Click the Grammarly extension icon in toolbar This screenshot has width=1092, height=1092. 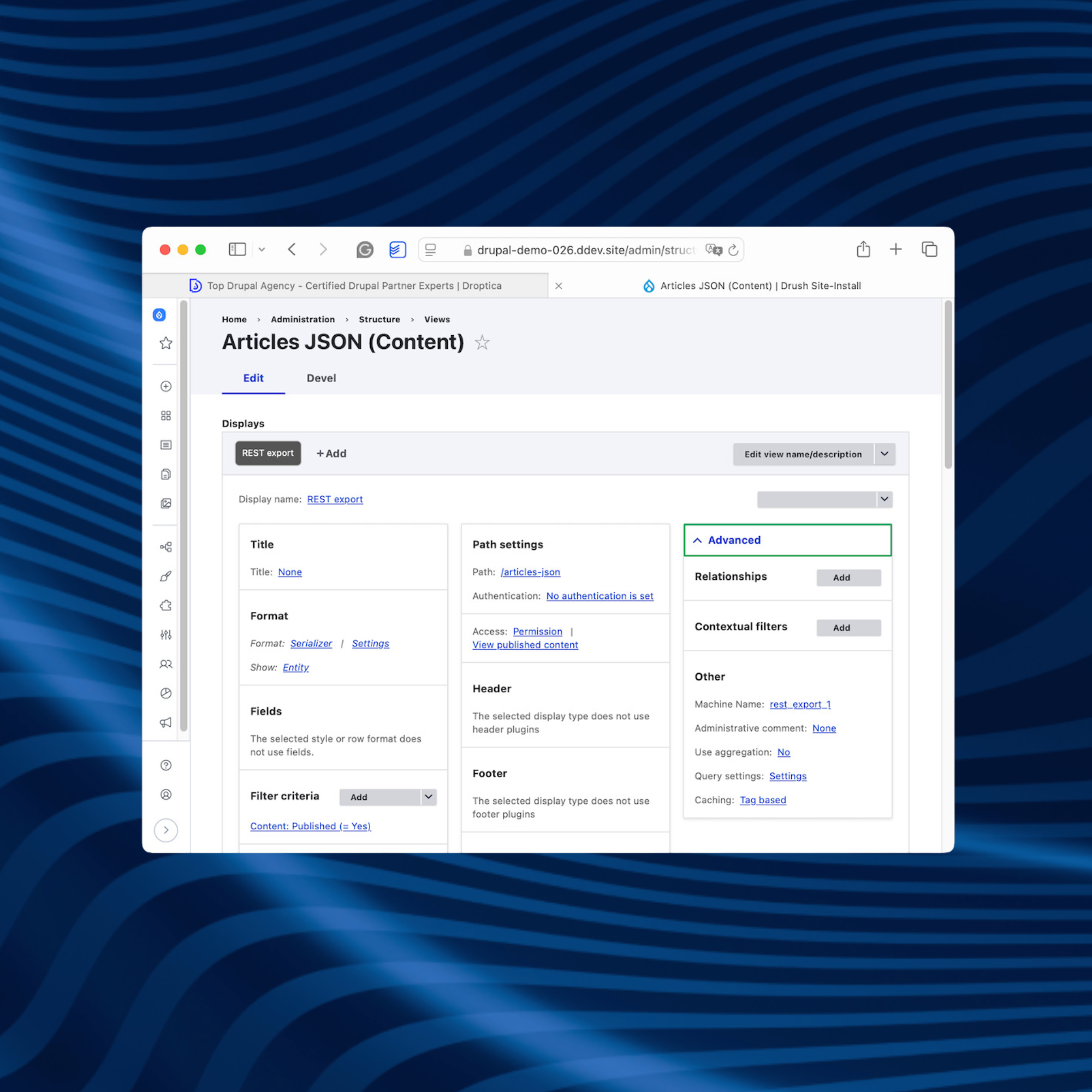pos(365,250)
